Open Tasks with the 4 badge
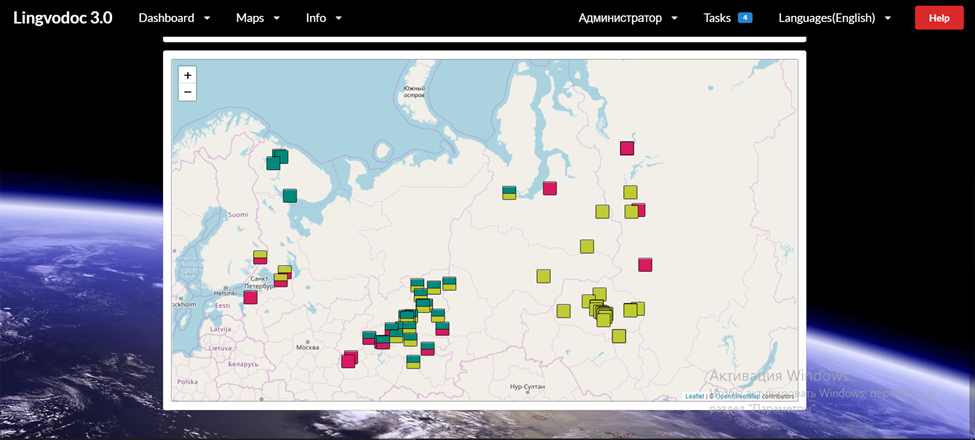Image resolution: width=975 pixels, height=440 pixels. tap(727, 18)
